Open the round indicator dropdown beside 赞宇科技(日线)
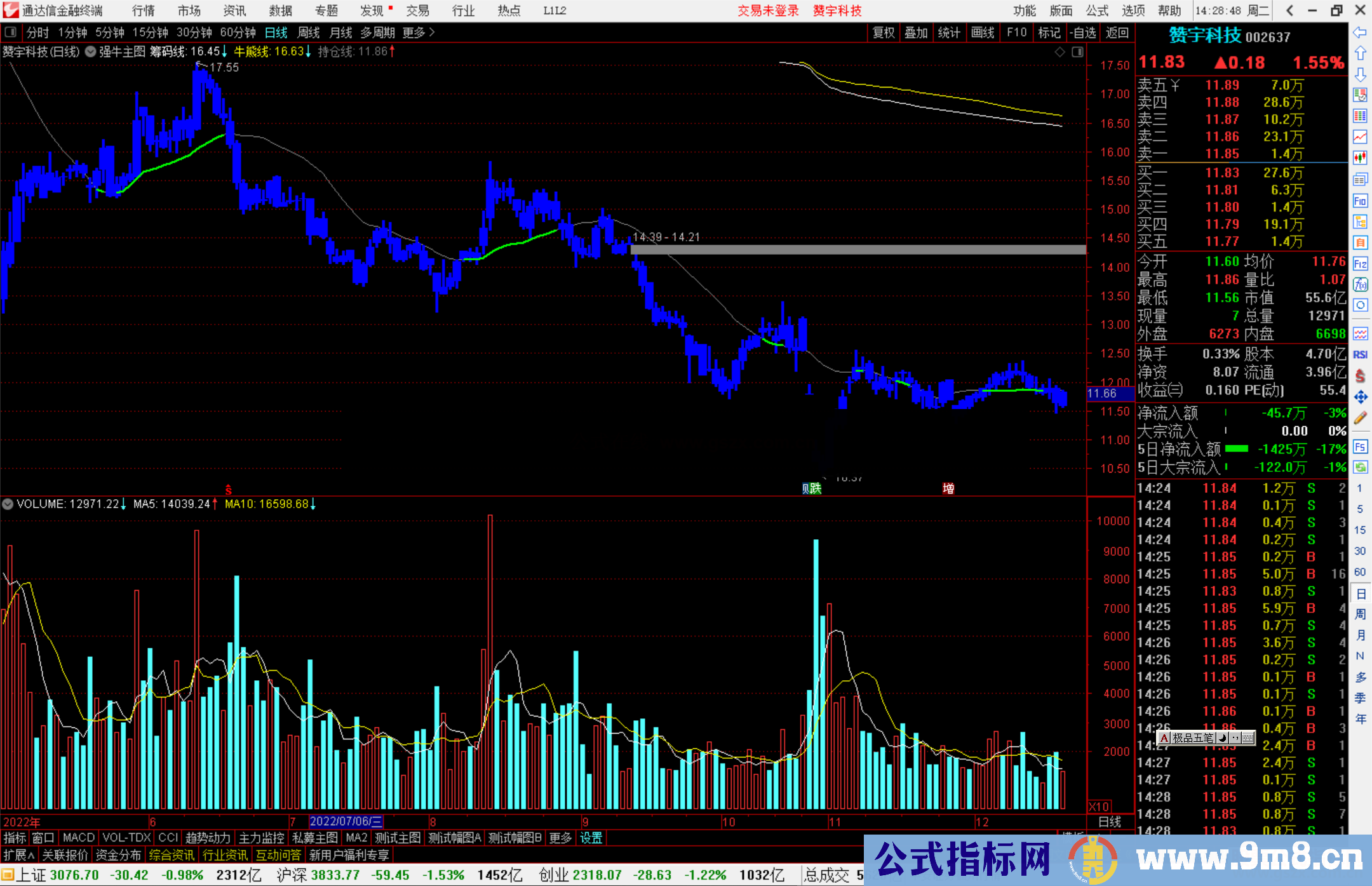The height and width of the screenshot is (886, 1372). point(90,52)
